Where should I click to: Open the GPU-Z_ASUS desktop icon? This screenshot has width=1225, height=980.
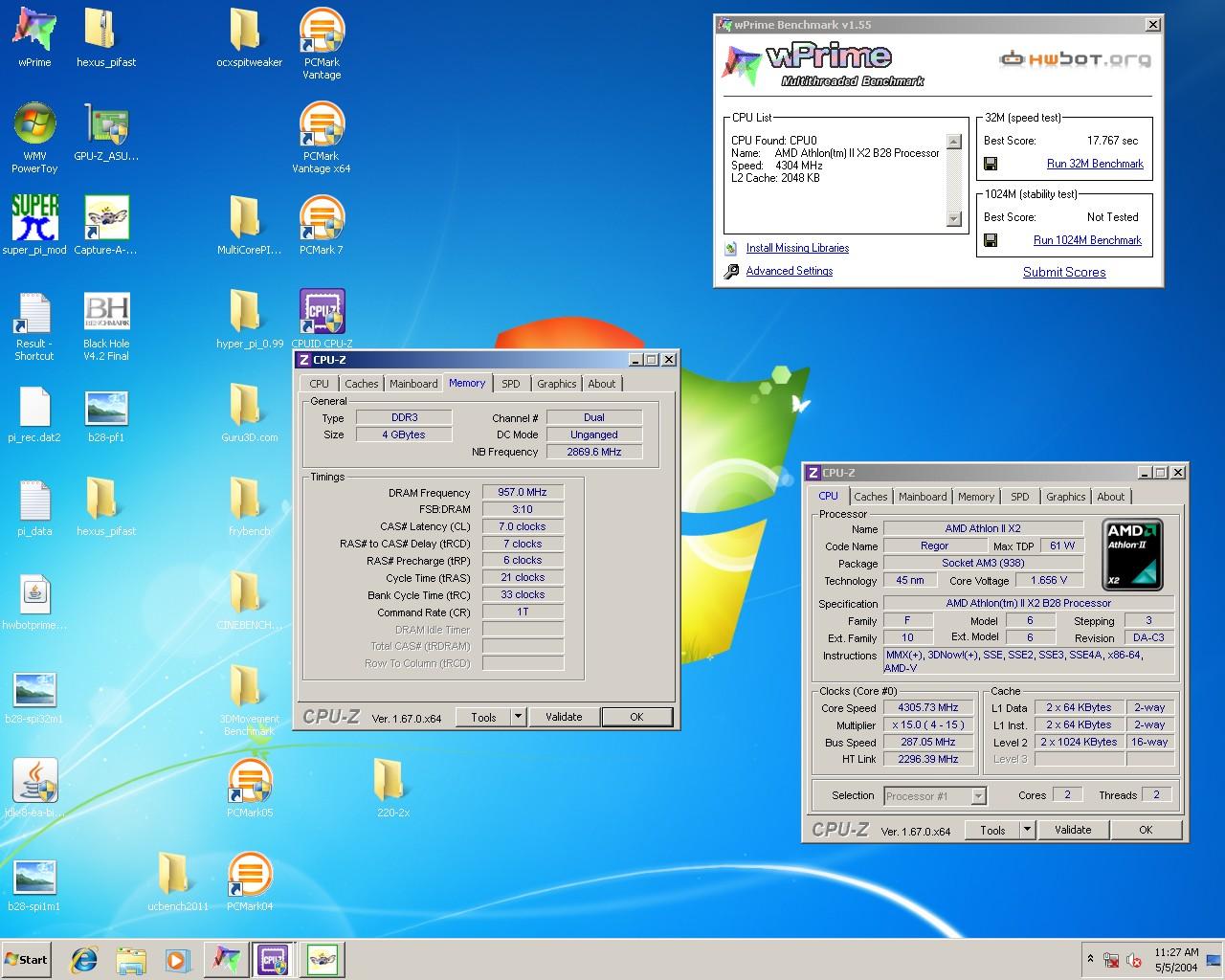pyautogui.click(x=105, y=131)
